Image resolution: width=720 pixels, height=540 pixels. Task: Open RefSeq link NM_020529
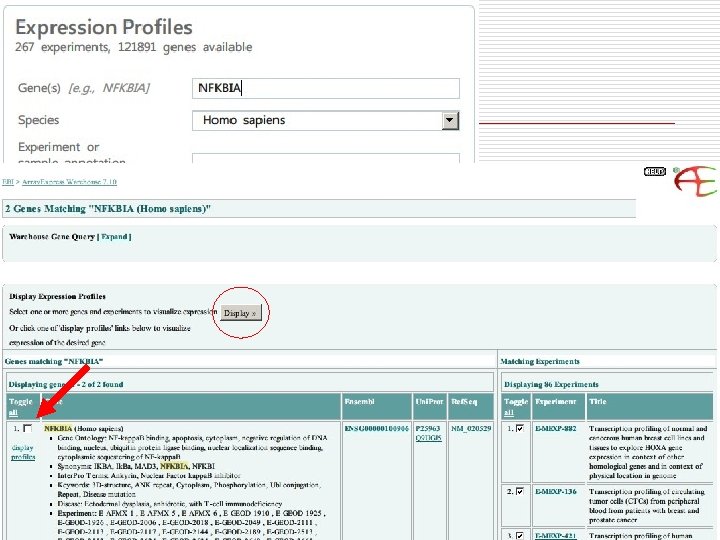[x=471, y=428]
